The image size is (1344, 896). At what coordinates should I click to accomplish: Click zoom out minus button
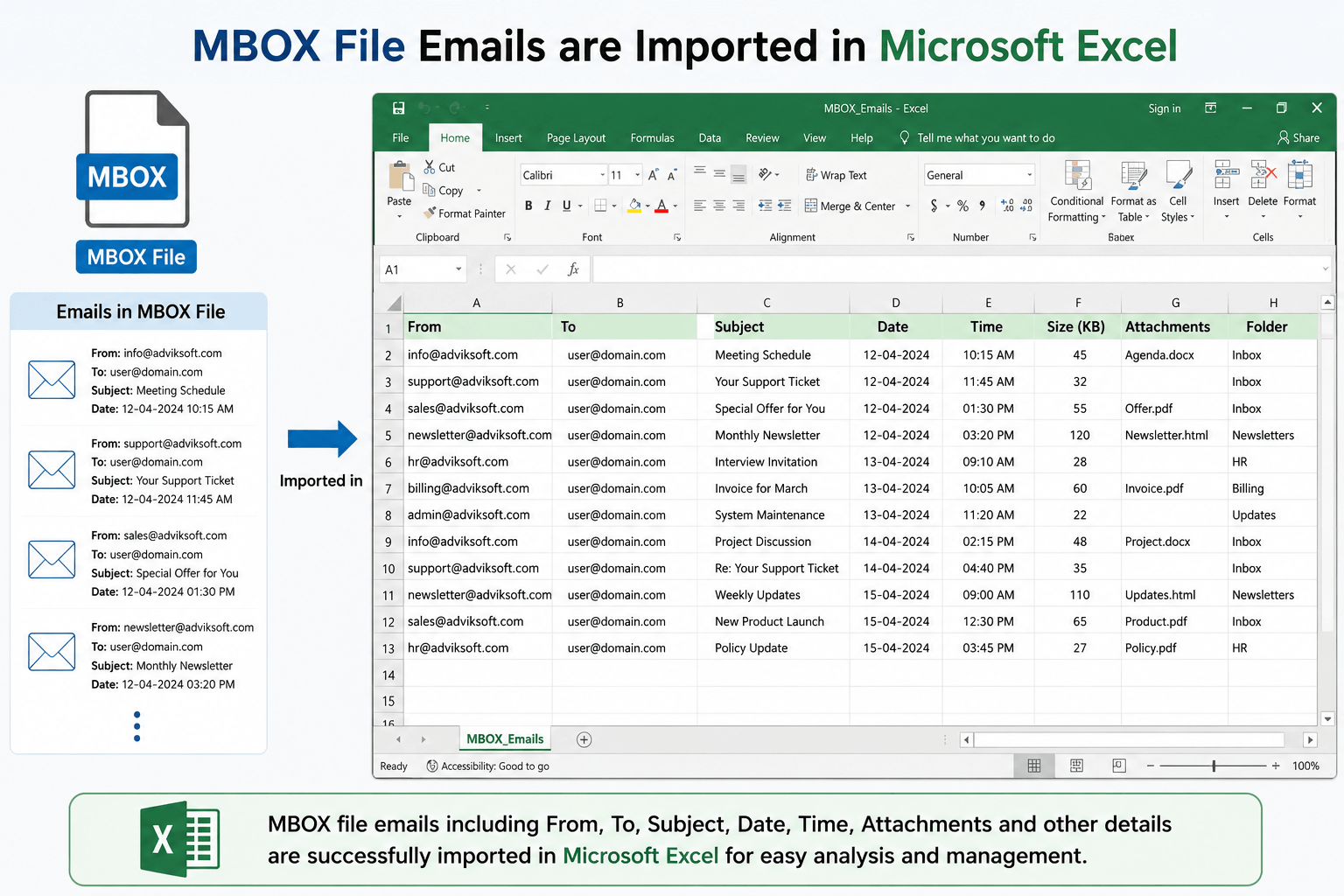tap(1151, 766)
